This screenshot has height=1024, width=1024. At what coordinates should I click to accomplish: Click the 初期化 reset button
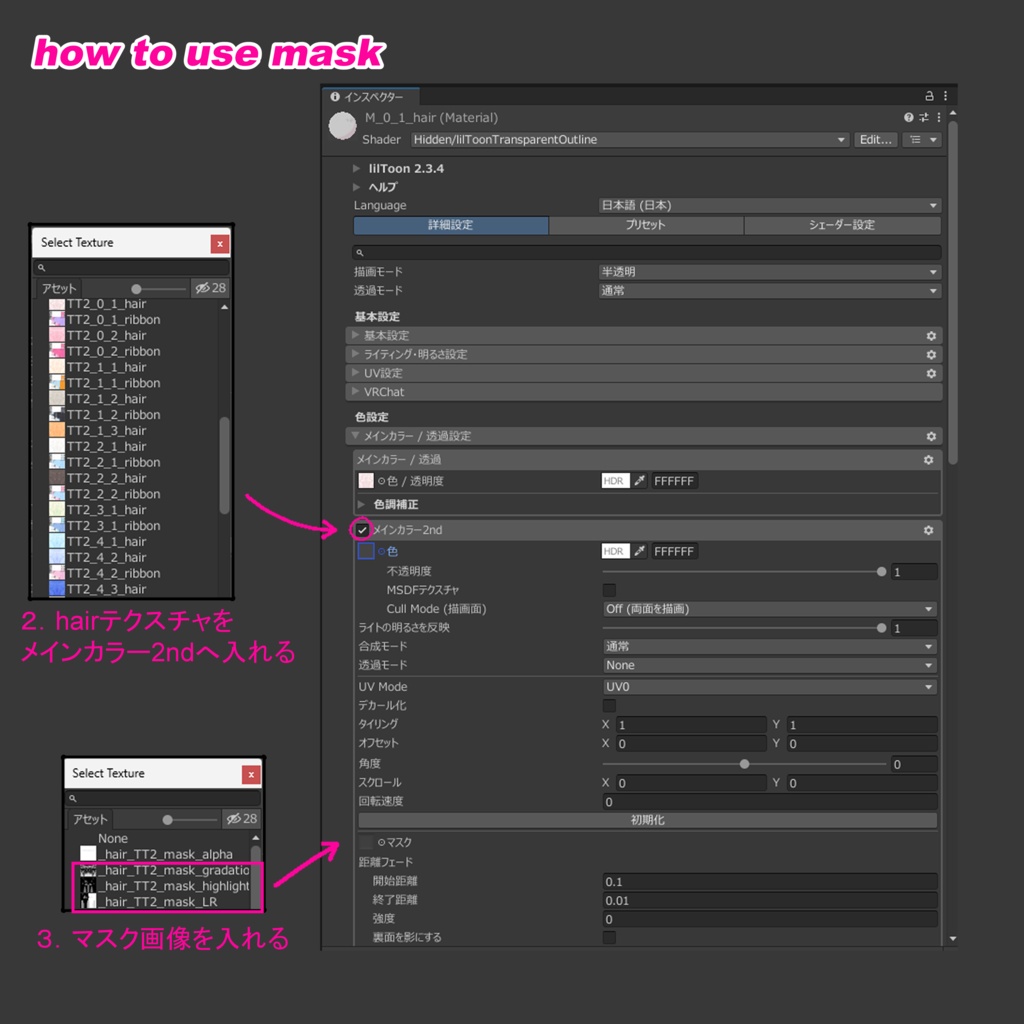(x=647, y=820)
